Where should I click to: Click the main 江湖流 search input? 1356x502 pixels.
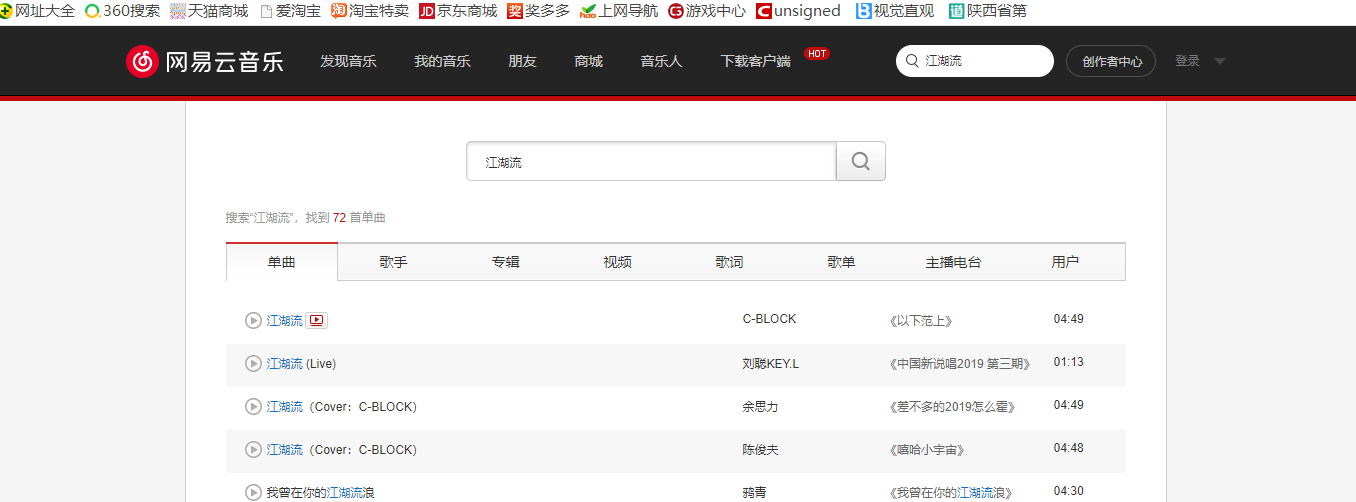coord(651,161)
